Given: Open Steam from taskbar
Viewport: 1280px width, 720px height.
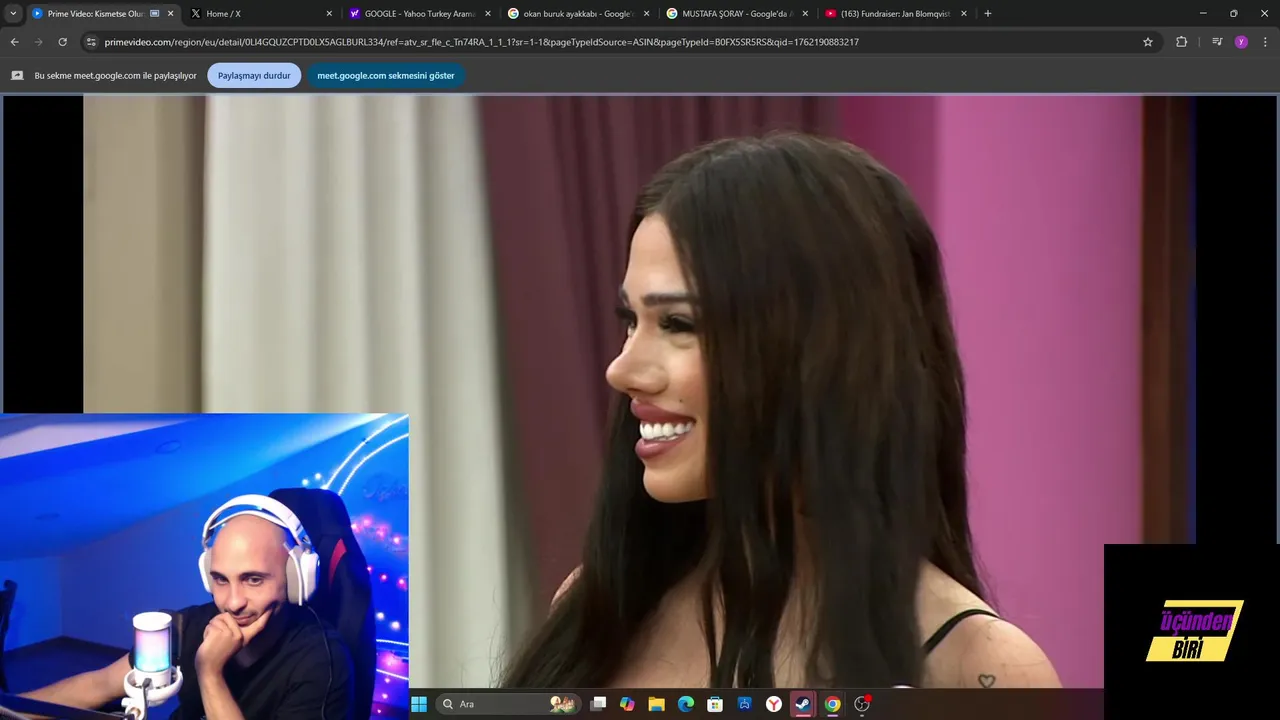Looking at the screenshot, I should coord(803,704).
